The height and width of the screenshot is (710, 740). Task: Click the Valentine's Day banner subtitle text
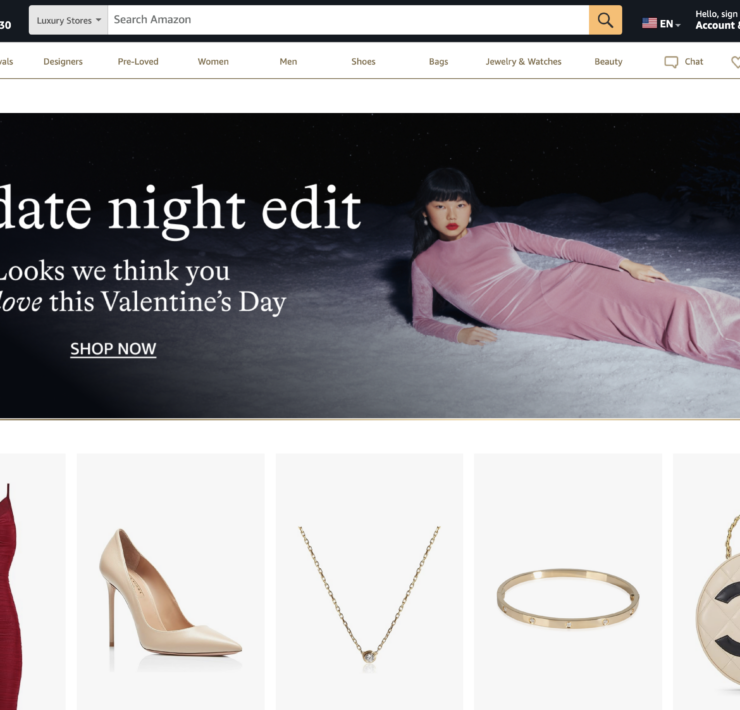pos(142,287)
